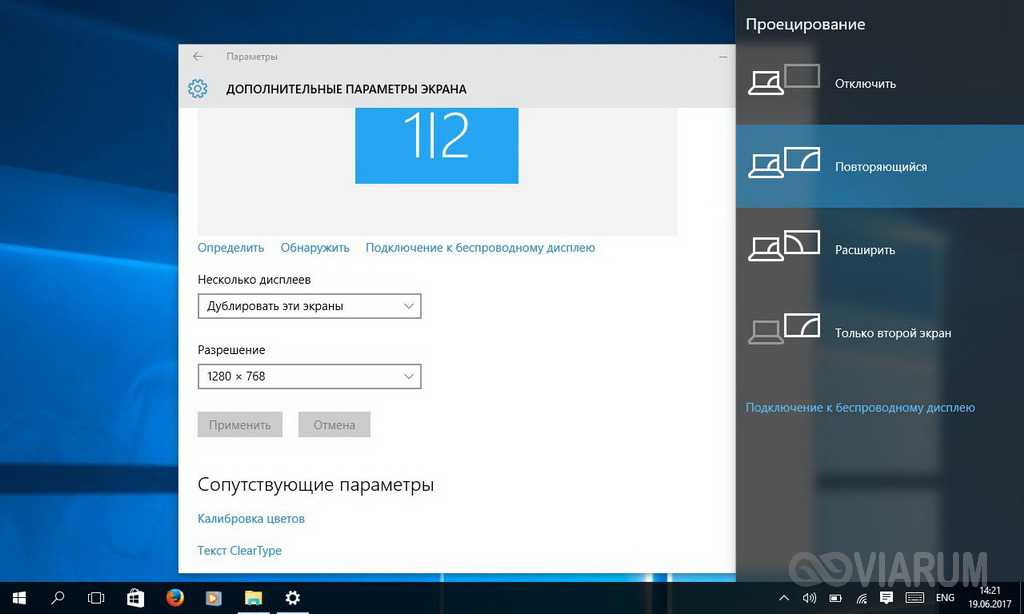
Task: Click the taskbar search magnifier icon
Action: [58, 598]
